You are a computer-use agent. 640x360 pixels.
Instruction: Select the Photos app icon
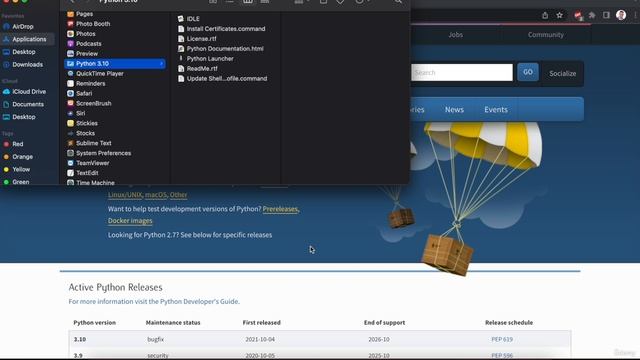coord(70,33)
